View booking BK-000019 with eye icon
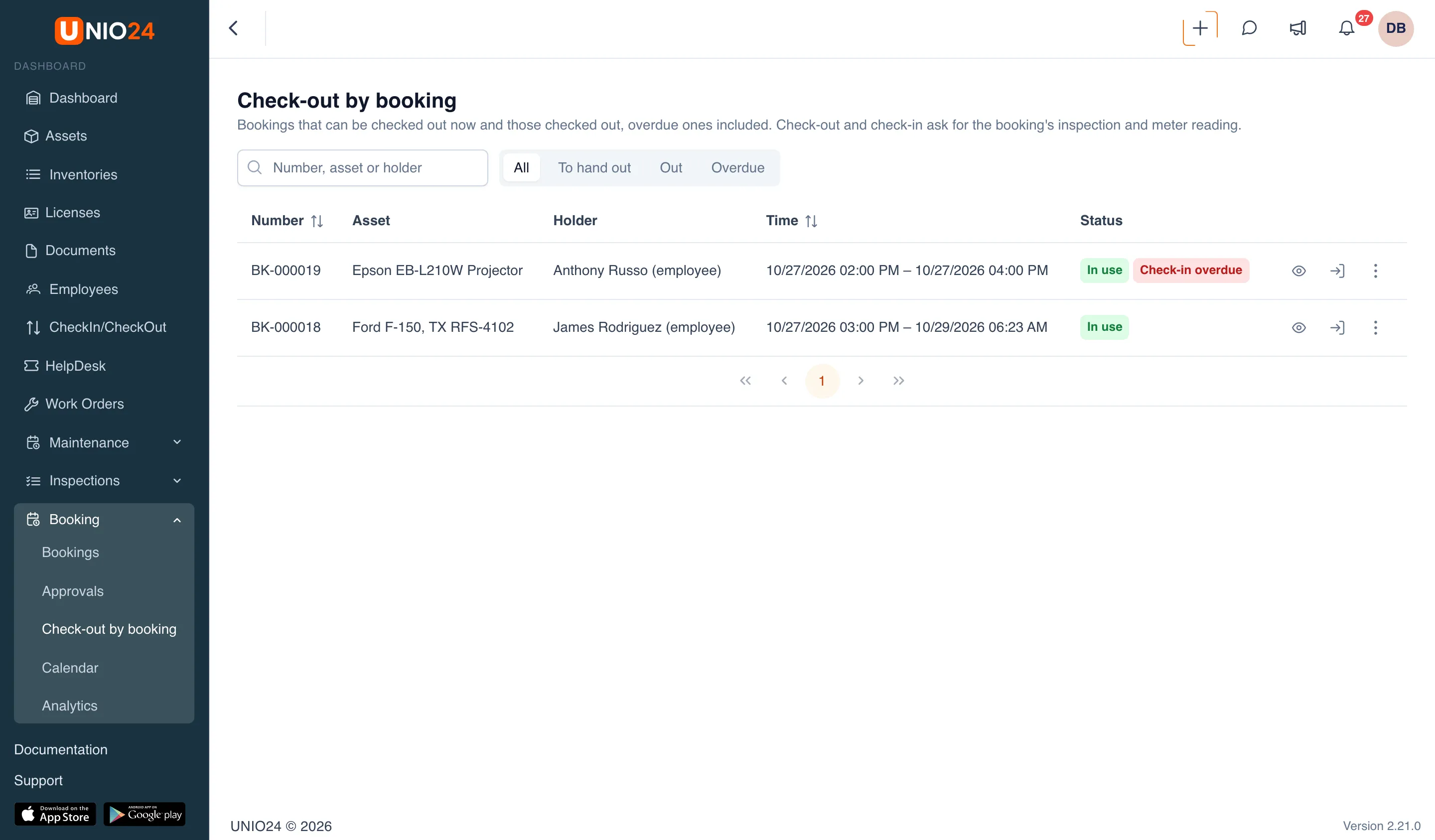 pyautogui.click(x=1298, y=271)
